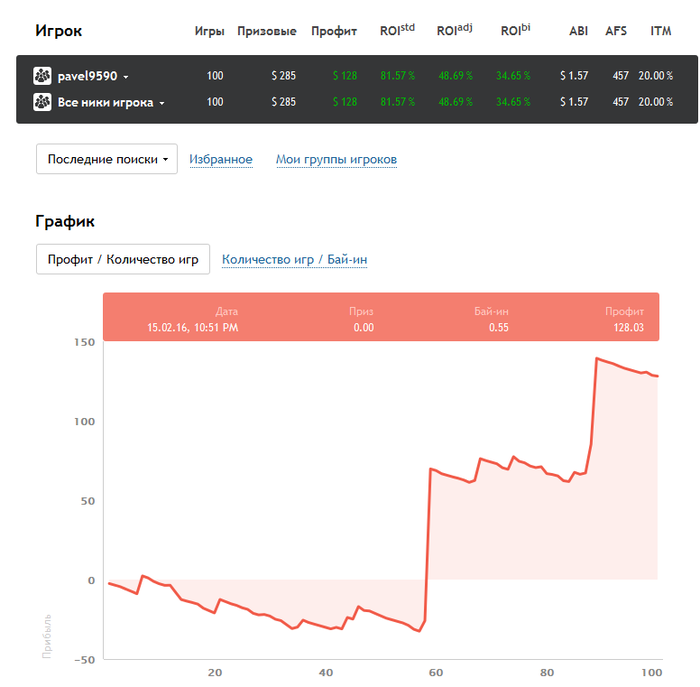Select the Профит / Количество игр tab
The width and height of the screenshot is (700, 687).
point(123,259)
